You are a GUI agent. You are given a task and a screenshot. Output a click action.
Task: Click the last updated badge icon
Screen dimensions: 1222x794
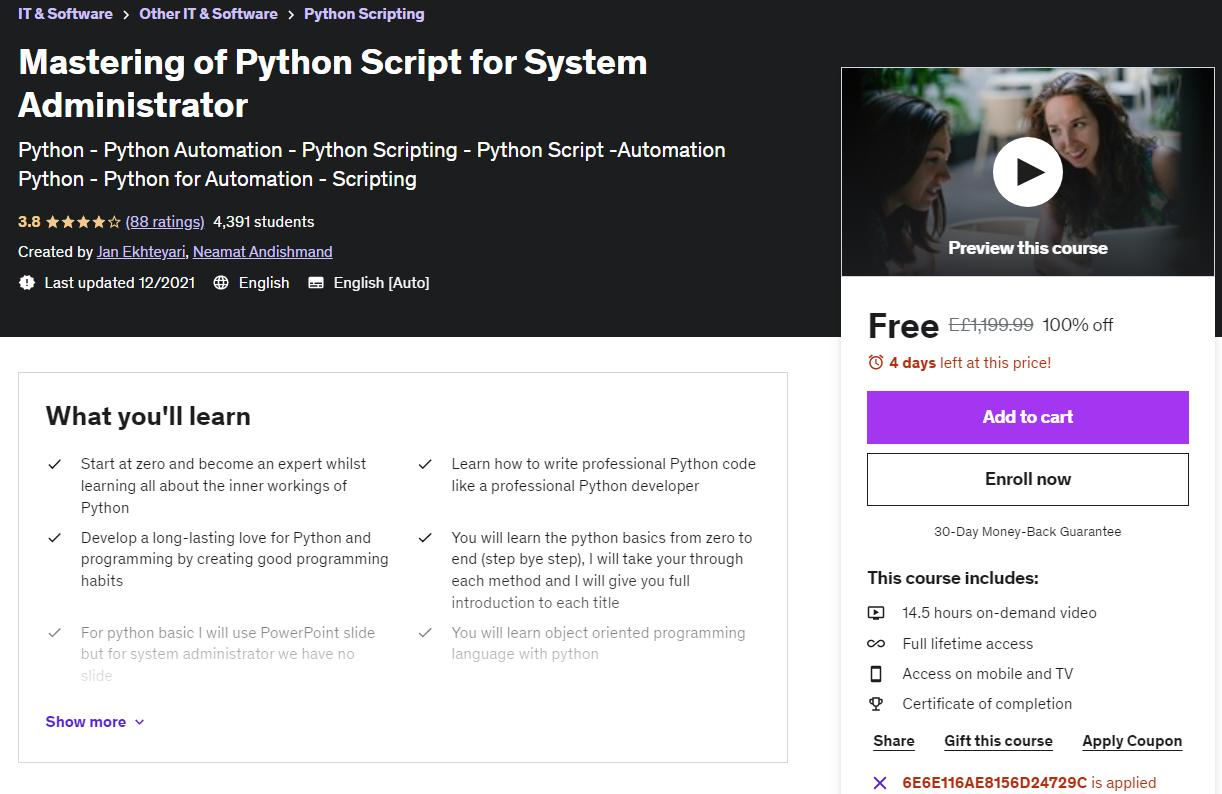tap(27, 283)
